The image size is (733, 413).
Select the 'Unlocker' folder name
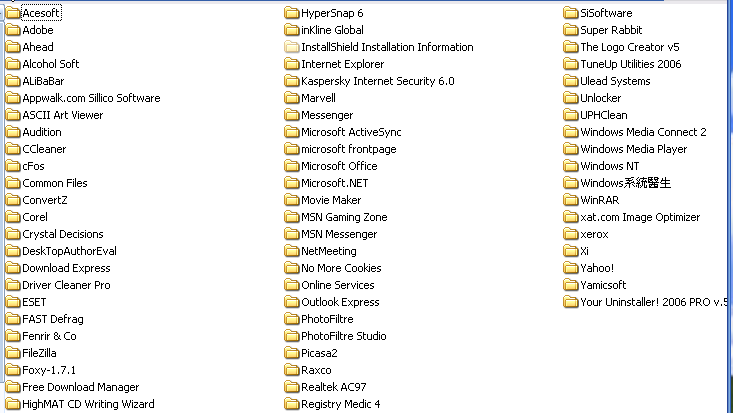(x=601, y=98)
